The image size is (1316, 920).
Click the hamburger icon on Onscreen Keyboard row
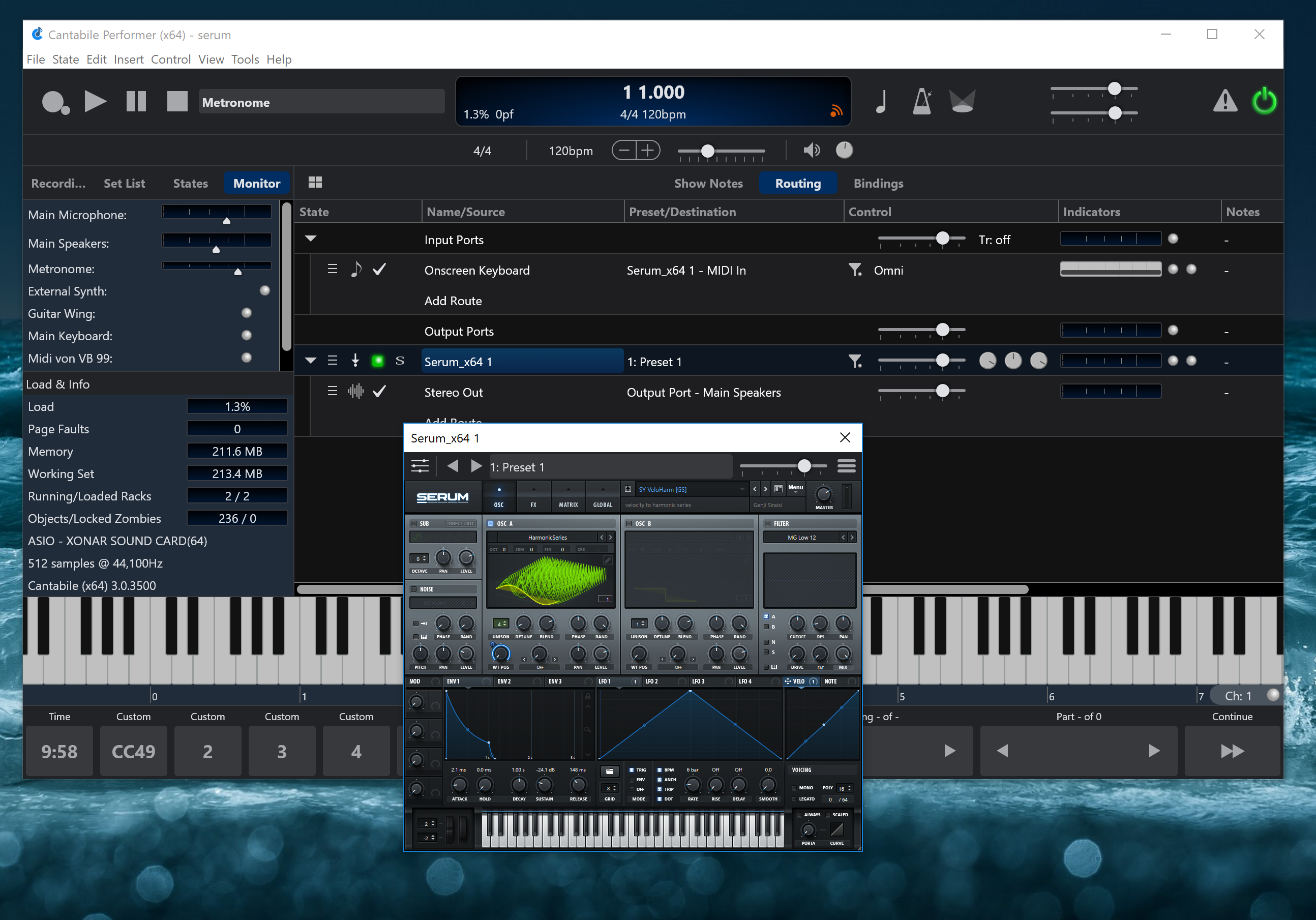coord(332,269)
